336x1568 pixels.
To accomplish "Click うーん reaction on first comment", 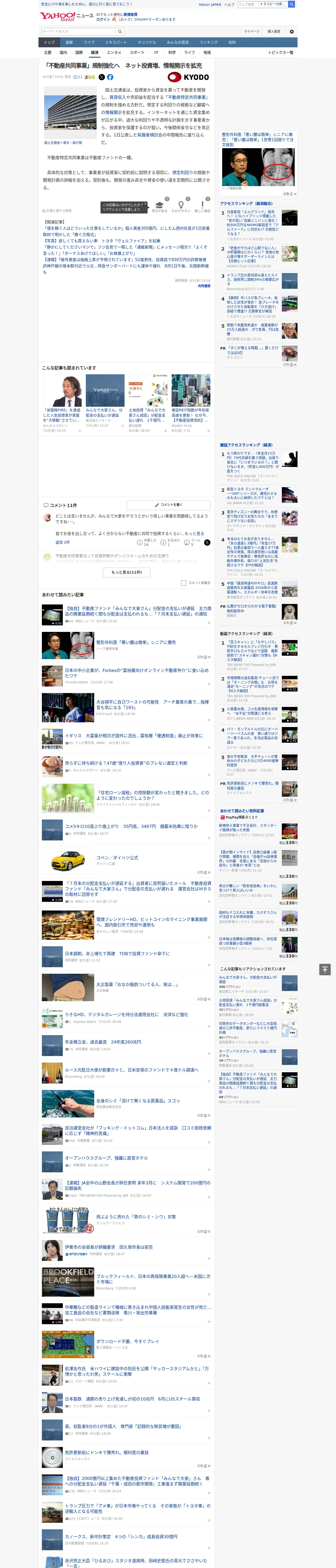I will [x=187, y=542].
